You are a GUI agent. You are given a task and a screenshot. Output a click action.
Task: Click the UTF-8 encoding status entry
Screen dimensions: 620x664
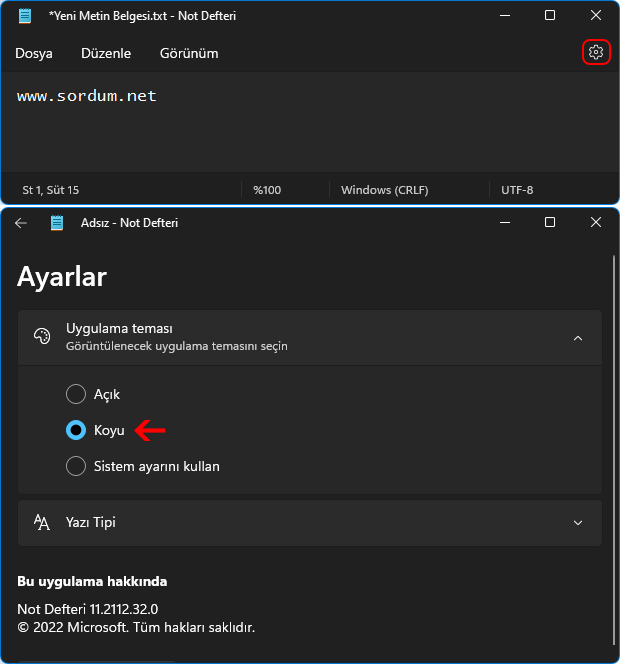[x=517, y=190]
